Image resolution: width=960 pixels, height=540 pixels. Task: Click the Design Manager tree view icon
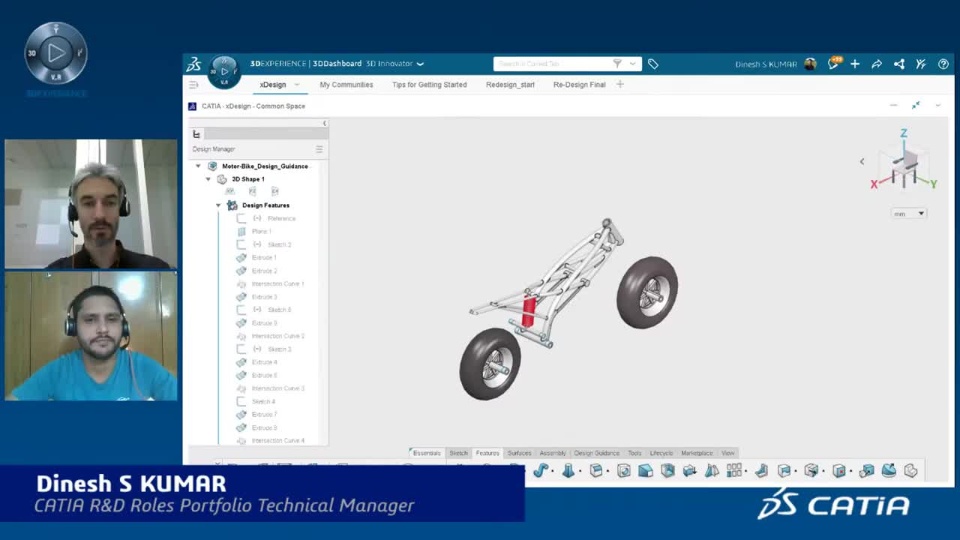[197, 134]
